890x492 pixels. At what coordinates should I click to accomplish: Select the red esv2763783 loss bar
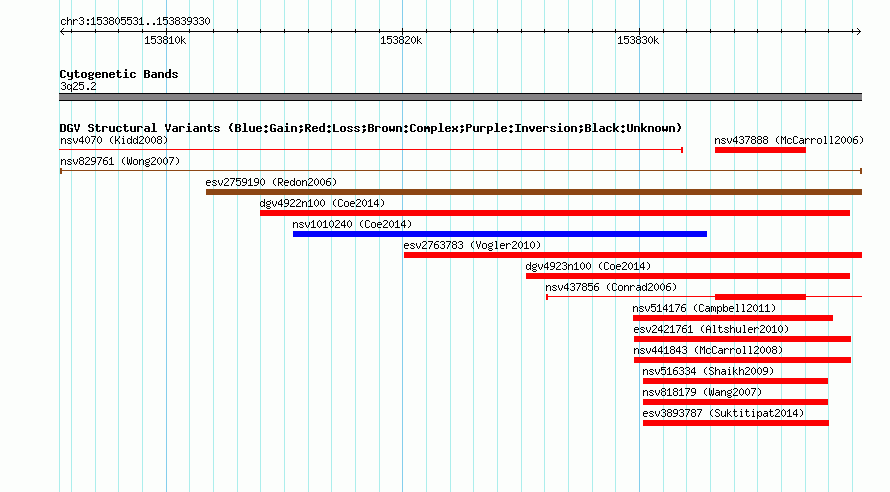632,255
